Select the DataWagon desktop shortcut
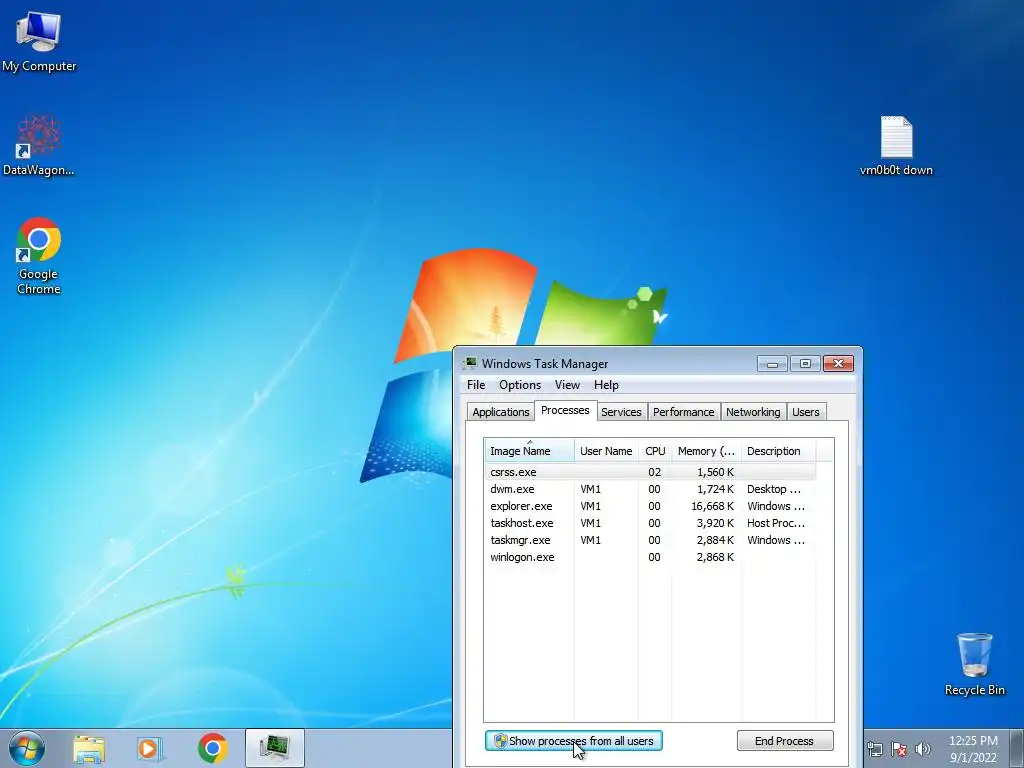 point(39,146)
